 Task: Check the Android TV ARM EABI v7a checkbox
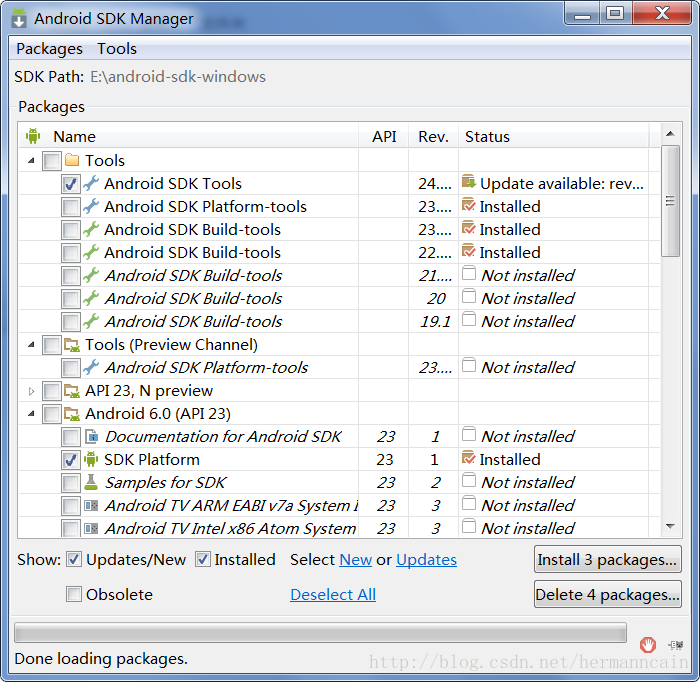(71, 506)
